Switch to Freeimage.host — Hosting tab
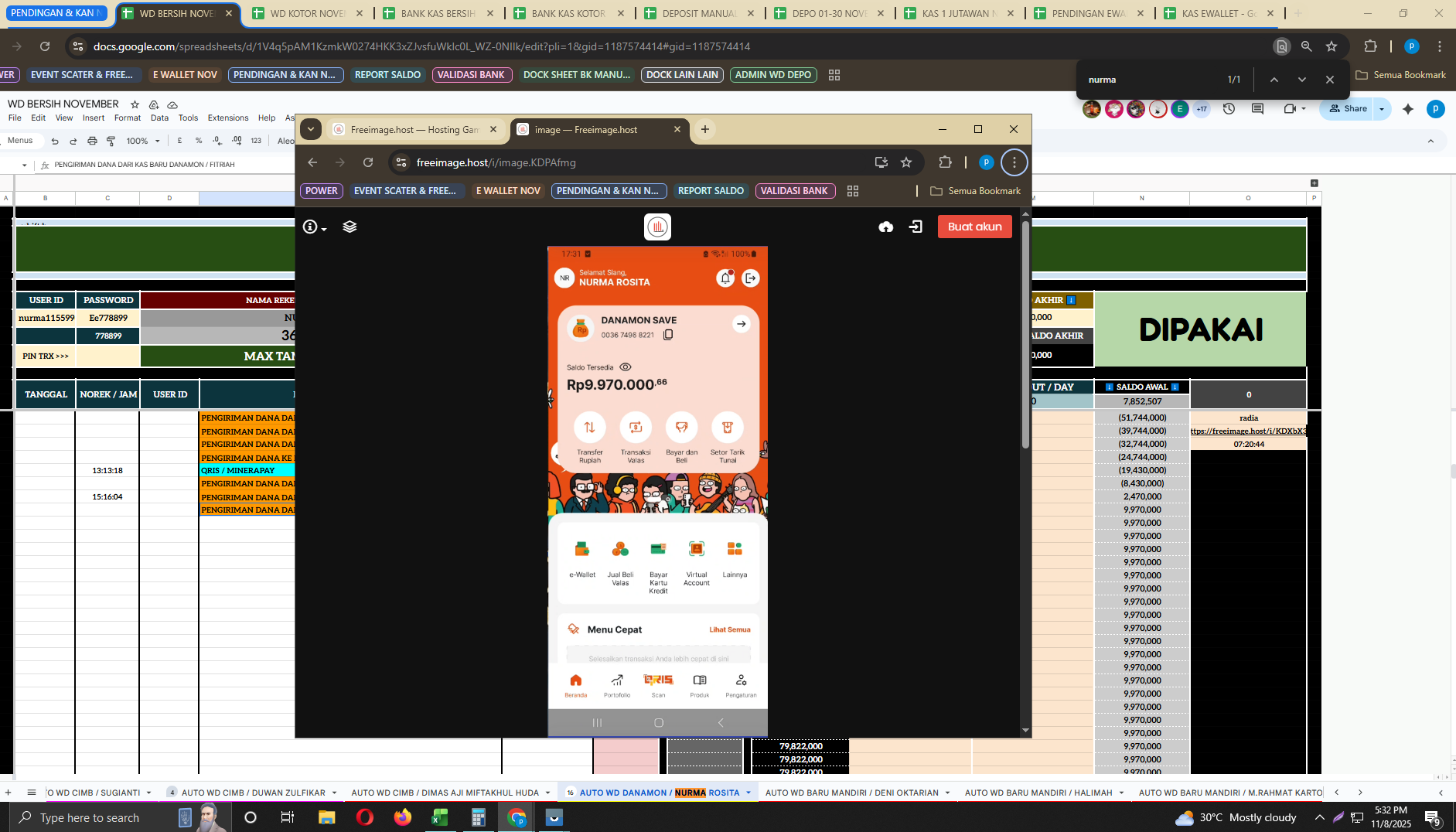Viewport: 1456px width, 832px height. 415,129
